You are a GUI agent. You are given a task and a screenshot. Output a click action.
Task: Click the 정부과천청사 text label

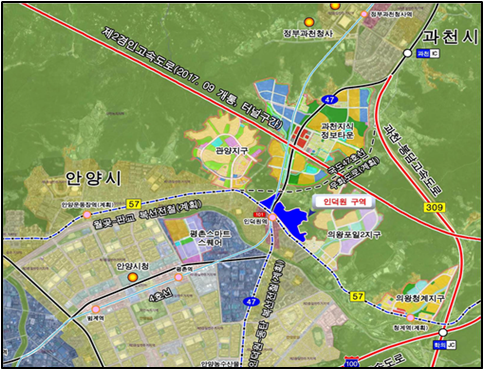tap(308, 33)
